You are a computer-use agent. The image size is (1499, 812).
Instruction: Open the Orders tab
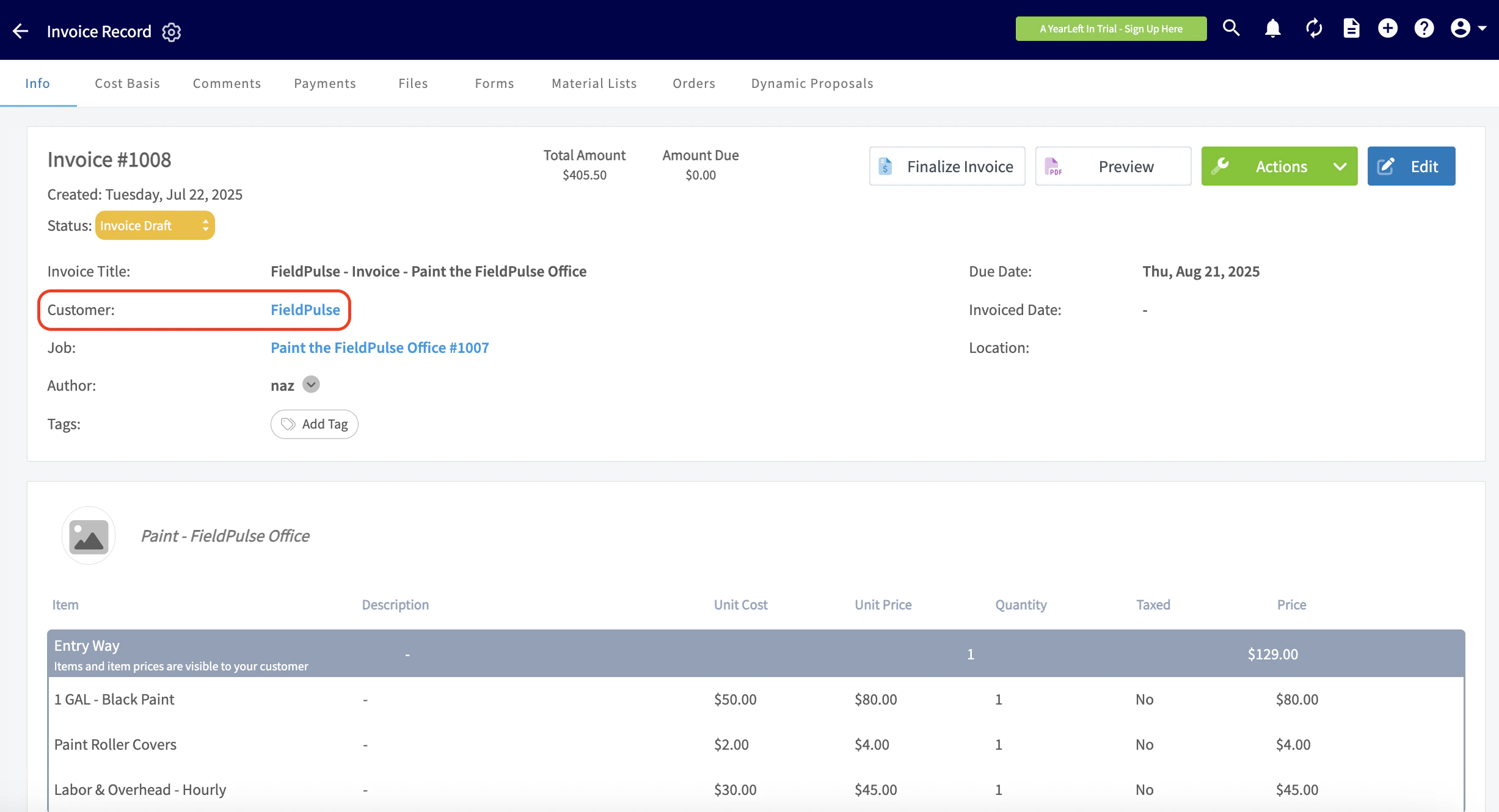693,83
